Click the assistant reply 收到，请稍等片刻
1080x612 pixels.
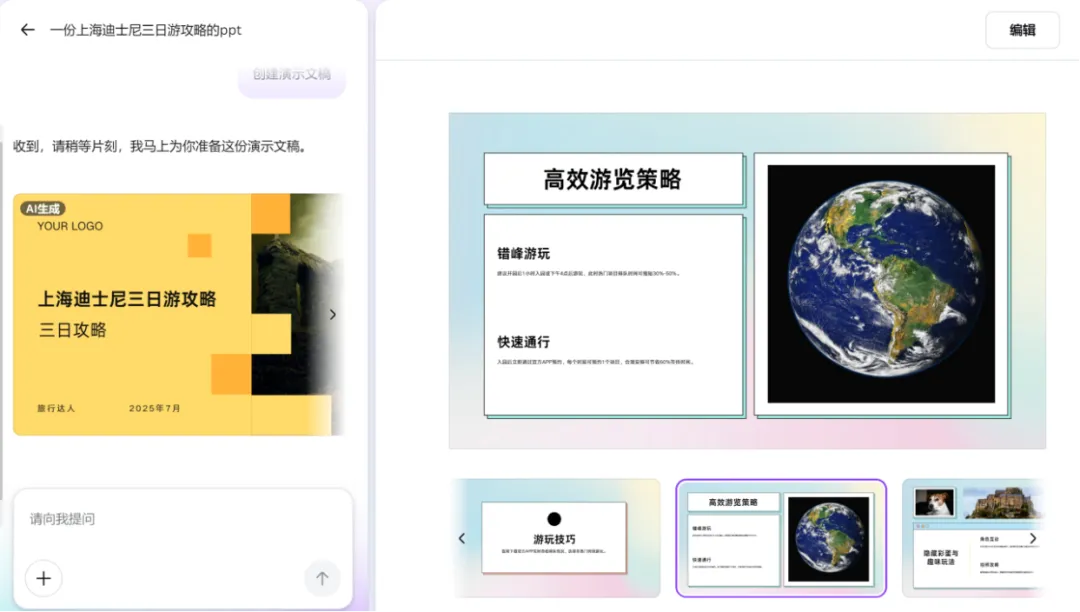[x=160, y=146]
